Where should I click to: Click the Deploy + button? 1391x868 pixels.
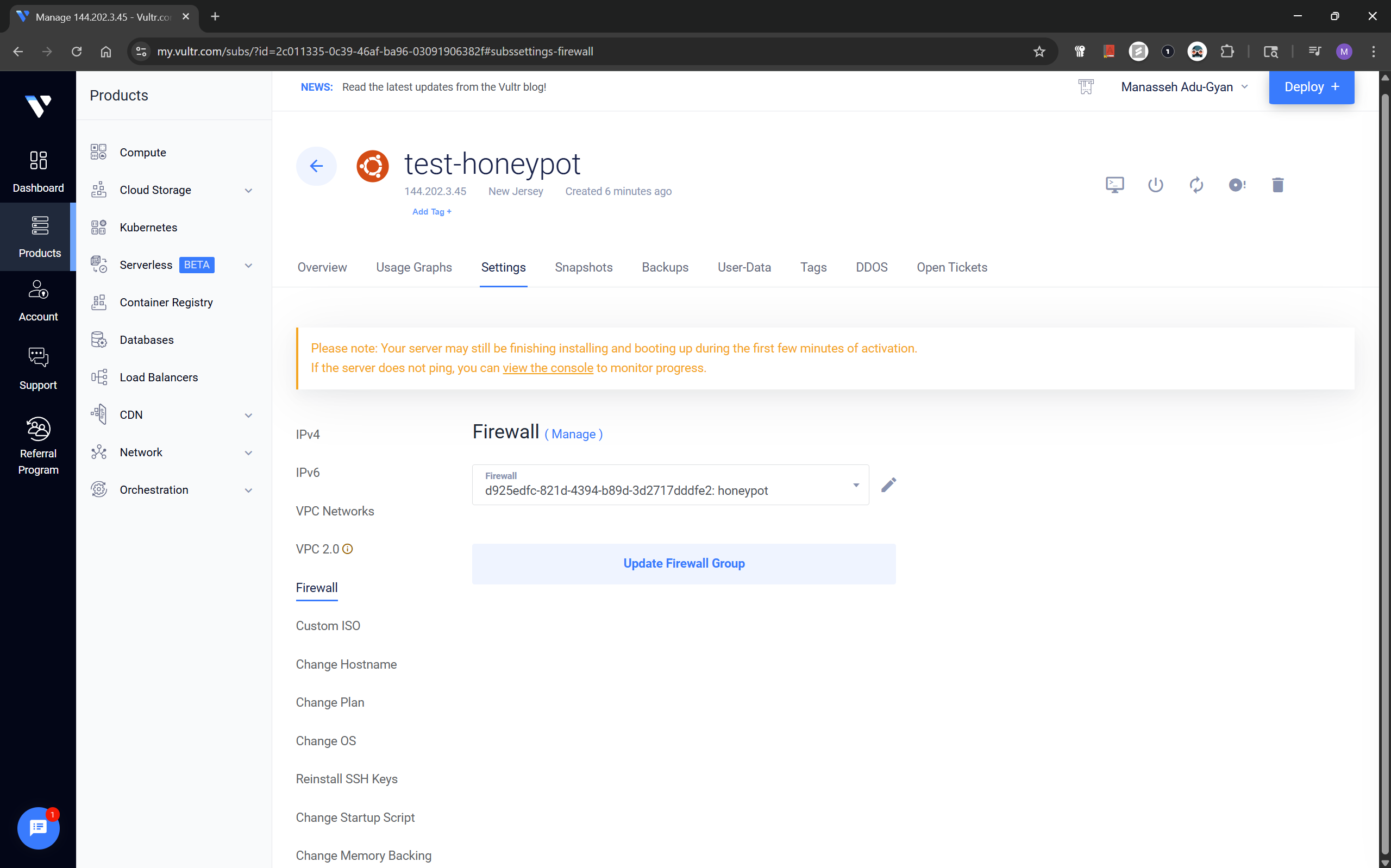1311,87
